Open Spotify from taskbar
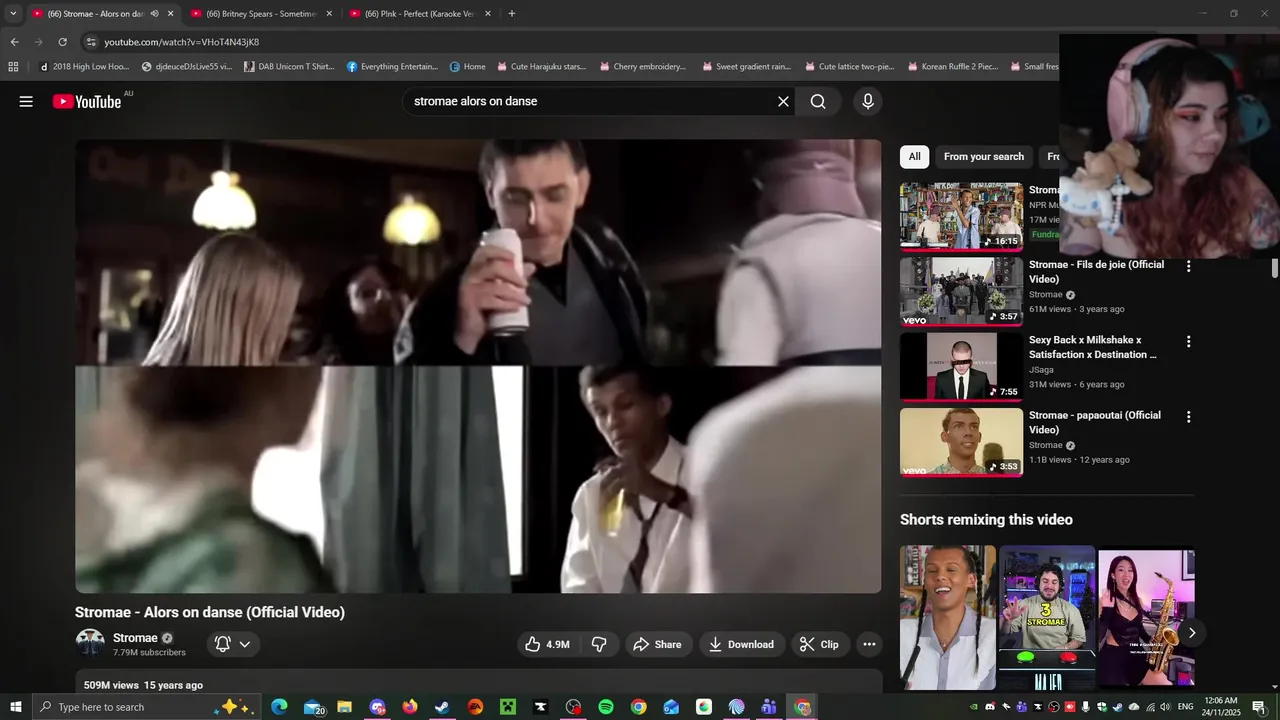Viewport: 1280px width, 720px height. [606, 707]
